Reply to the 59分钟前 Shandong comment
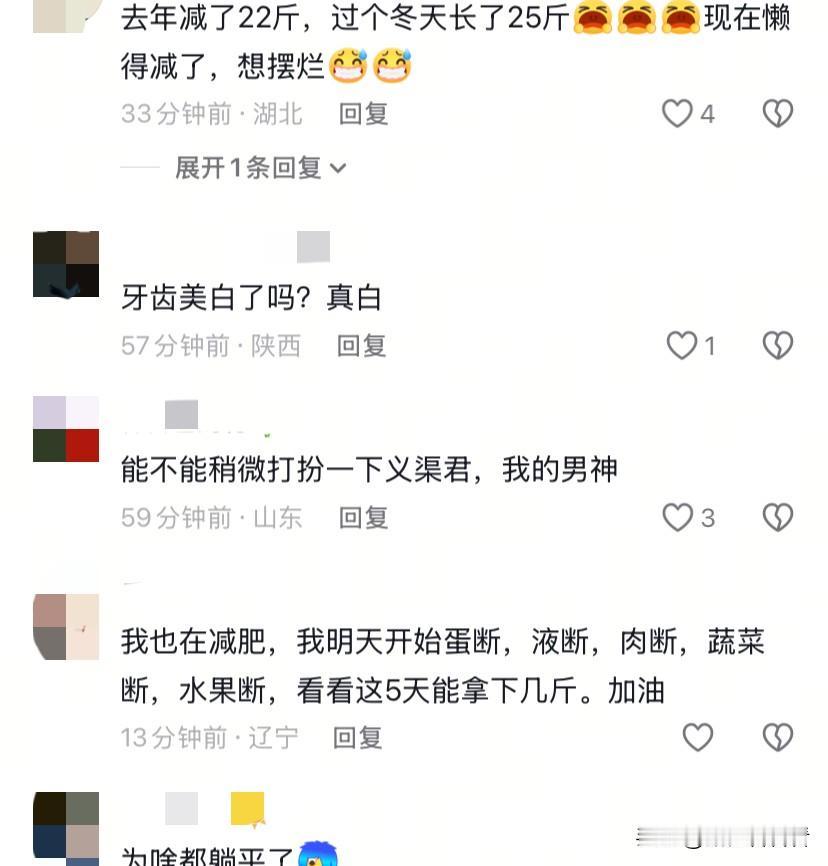The image size is (828, 866). tap(363, 518)
